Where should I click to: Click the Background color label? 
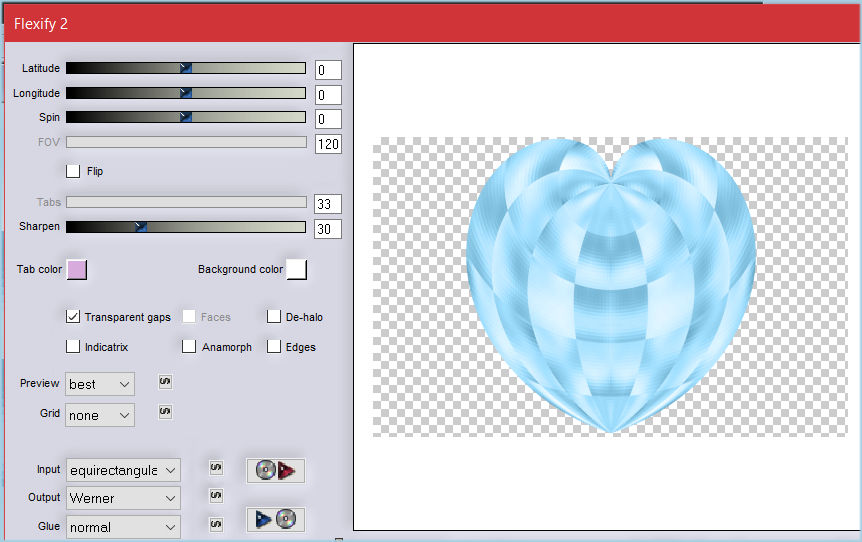click(240, 269)
